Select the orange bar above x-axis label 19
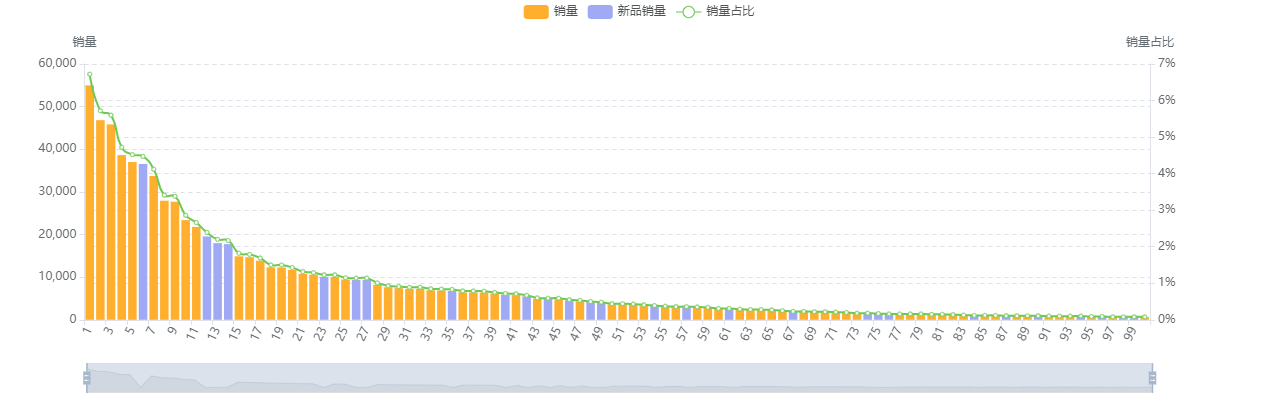The height and width of the screenshot is (400, 1278). 281,293
